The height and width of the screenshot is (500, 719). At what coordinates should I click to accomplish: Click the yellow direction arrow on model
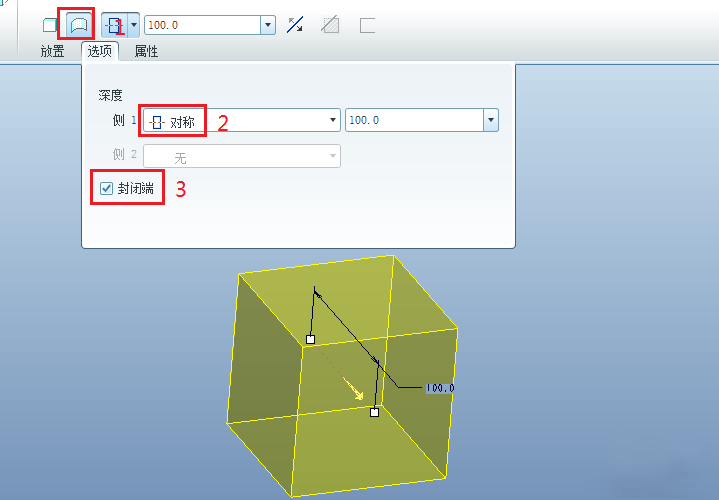pos(354,389)
